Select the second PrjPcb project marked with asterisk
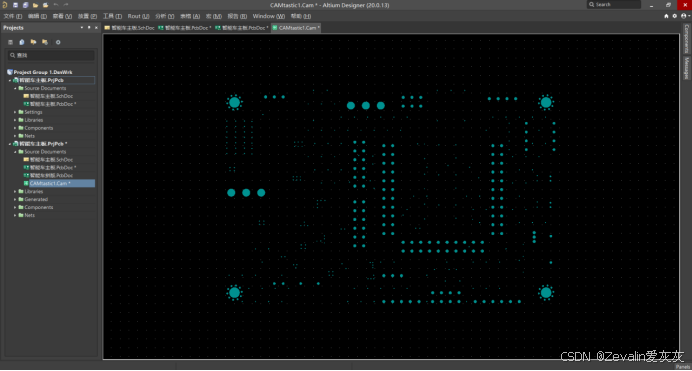 pos(43,143)
